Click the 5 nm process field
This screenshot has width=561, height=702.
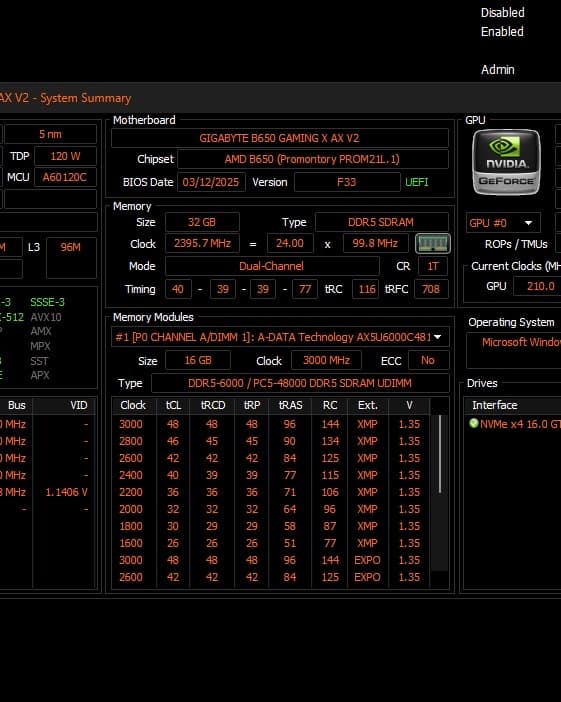coord(50,134)
